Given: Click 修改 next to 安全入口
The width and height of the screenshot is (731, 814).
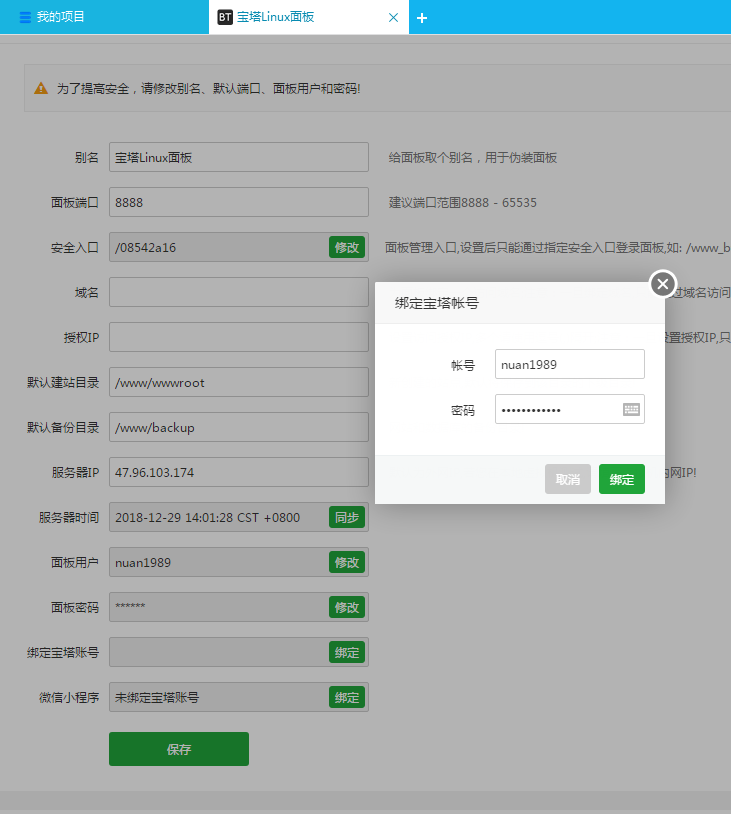Looking at the screenshot, I should (x=347, y=247).
